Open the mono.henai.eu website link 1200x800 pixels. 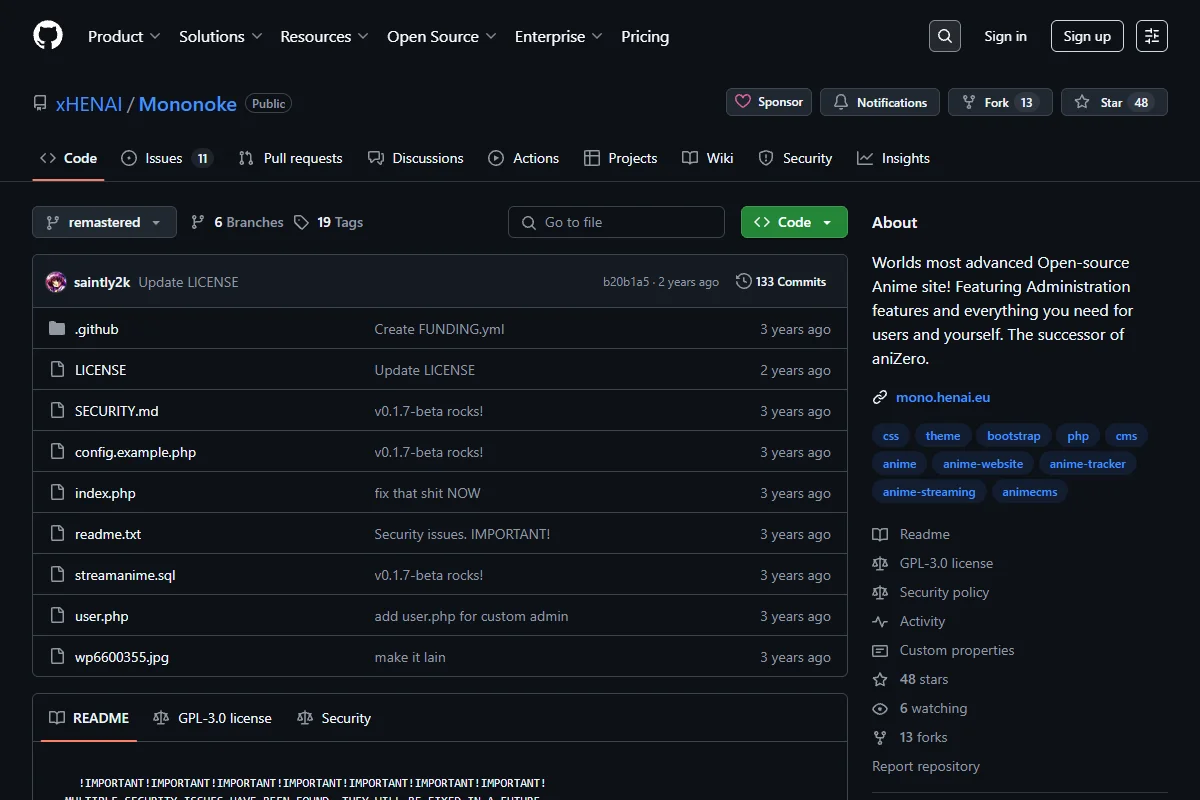pos(943,397)
